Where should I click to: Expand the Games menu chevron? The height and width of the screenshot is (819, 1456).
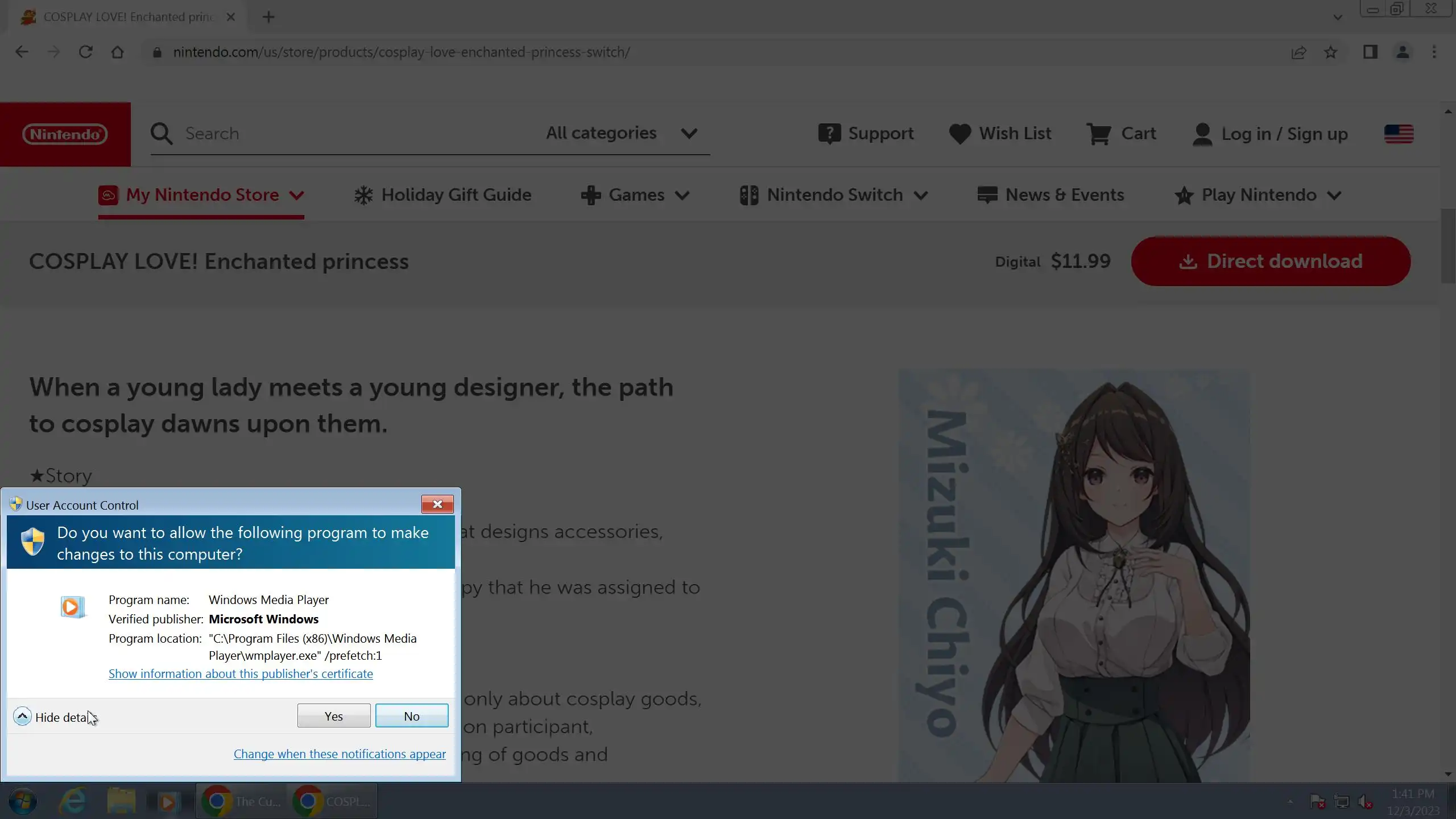(x=682, y=196)
